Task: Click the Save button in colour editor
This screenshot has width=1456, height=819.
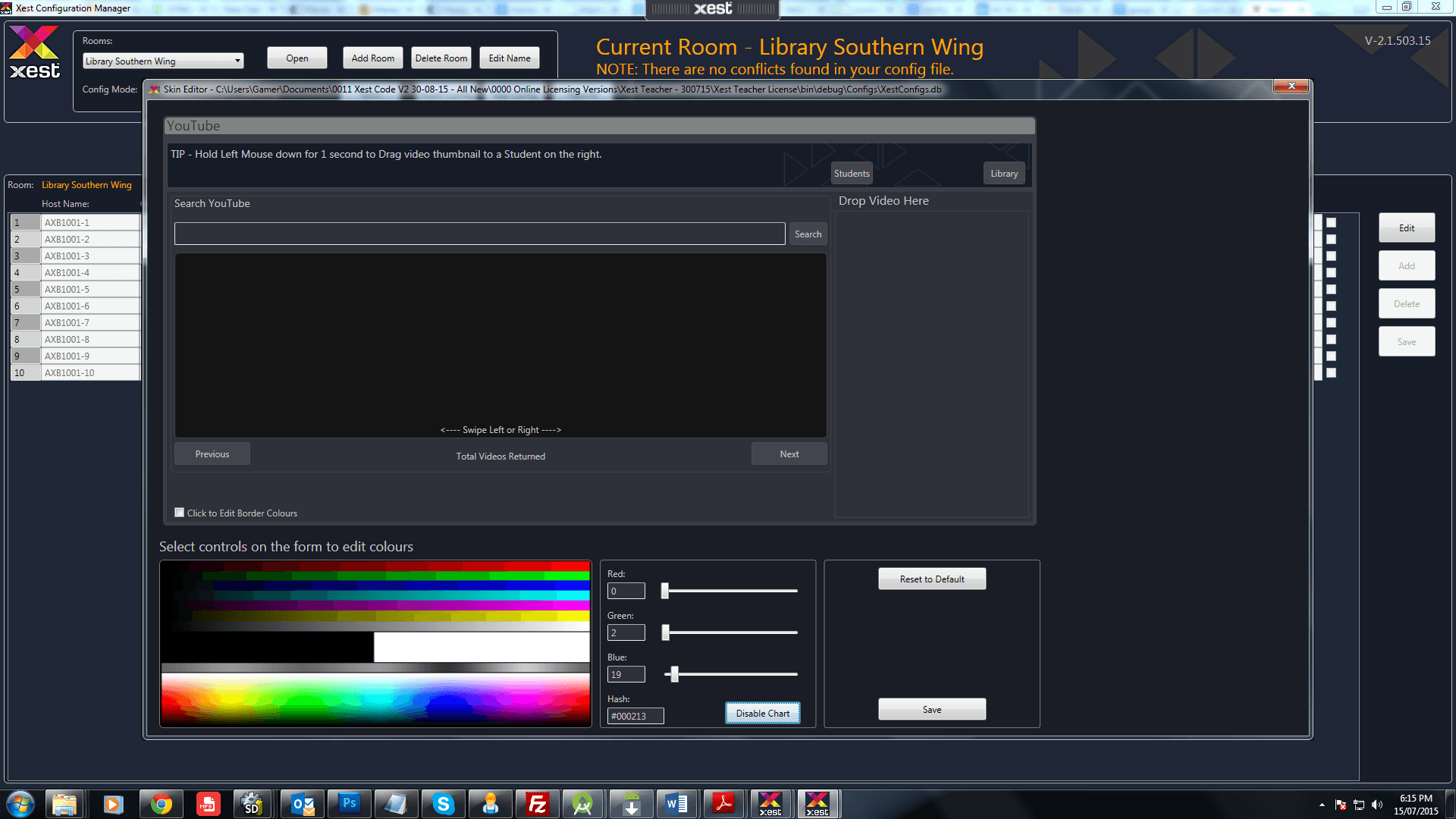Action: pos(932,710)
